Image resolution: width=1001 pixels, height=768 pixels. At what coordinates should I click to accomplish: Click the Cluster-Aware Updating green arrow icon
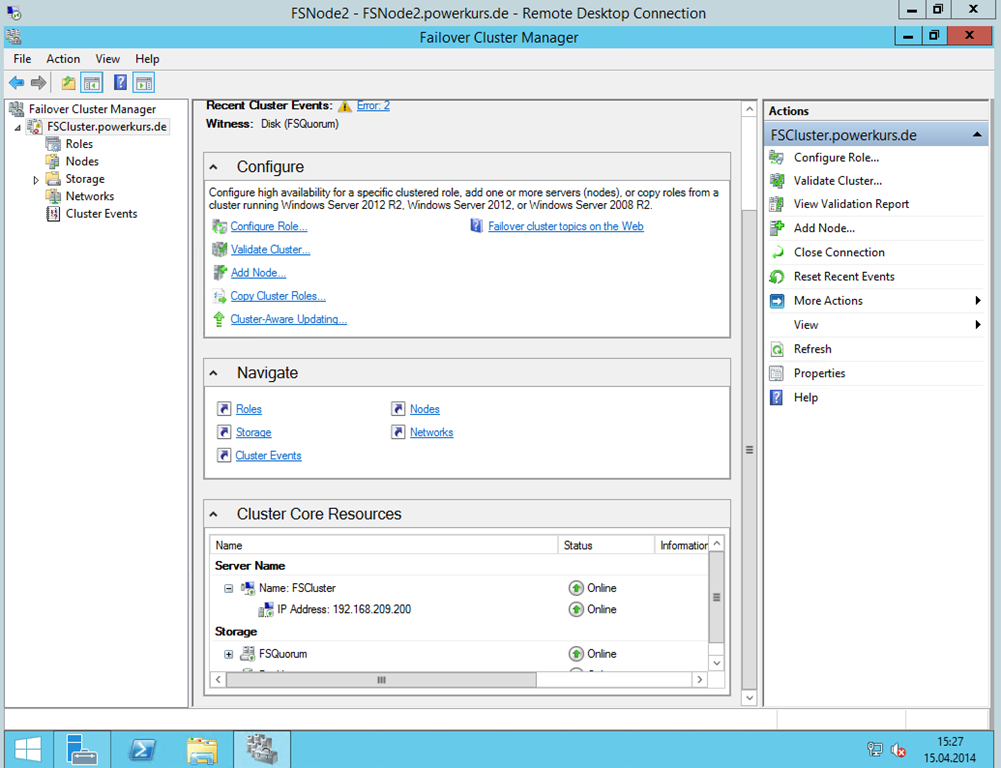219,319
